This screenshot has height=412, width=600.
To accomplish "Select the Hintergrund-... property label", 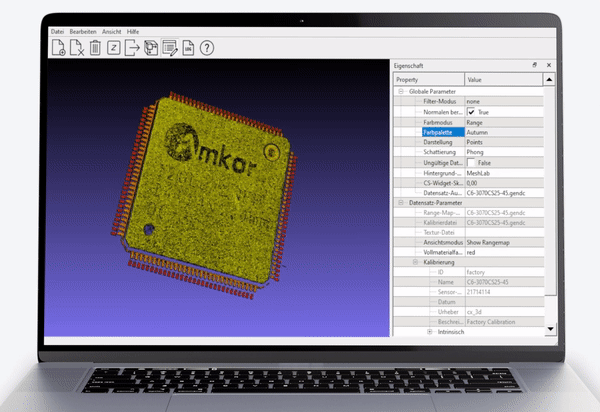I will click(442, 173).
